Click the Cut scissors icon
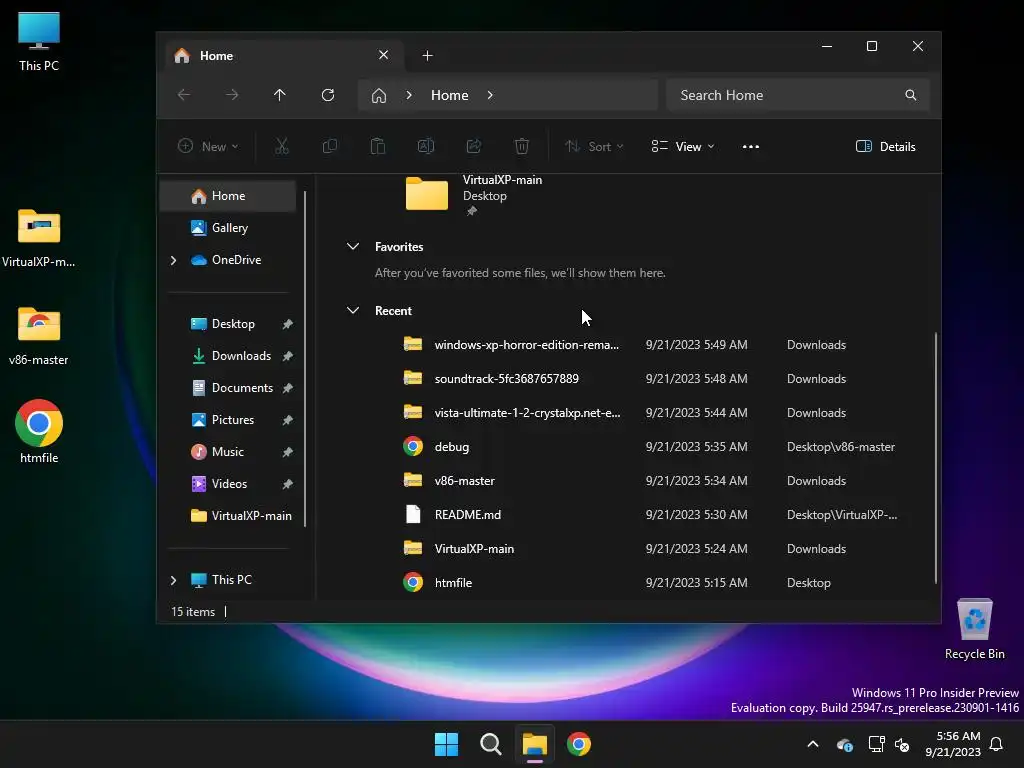Viewport: 1024px width, 768px height. pyautogui.click(x=281, y=146)
